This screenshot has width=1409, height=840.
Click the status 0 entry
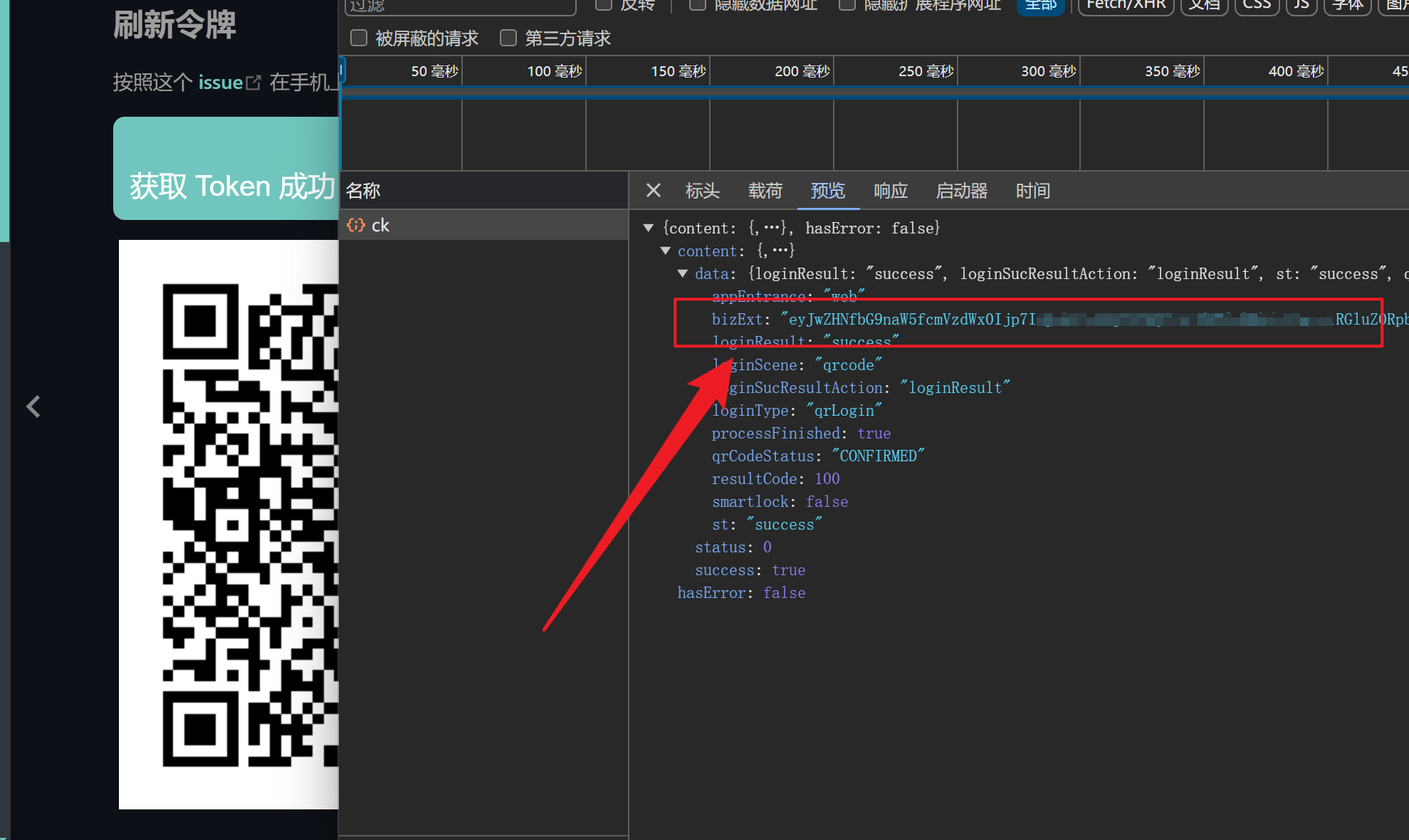733,547
